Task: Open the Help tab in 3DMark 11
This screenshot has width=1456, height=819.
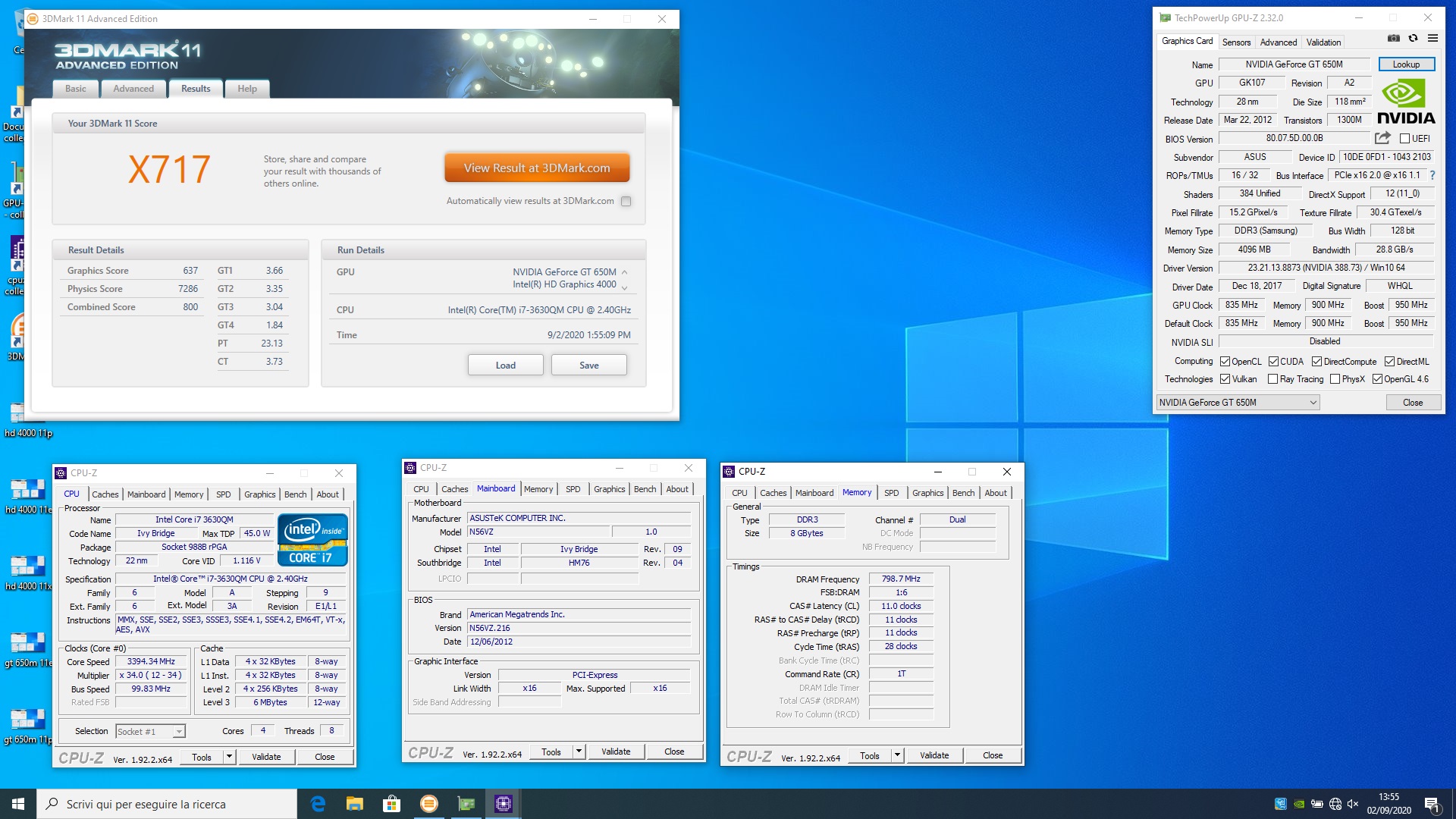Action: tap(247, 89)
